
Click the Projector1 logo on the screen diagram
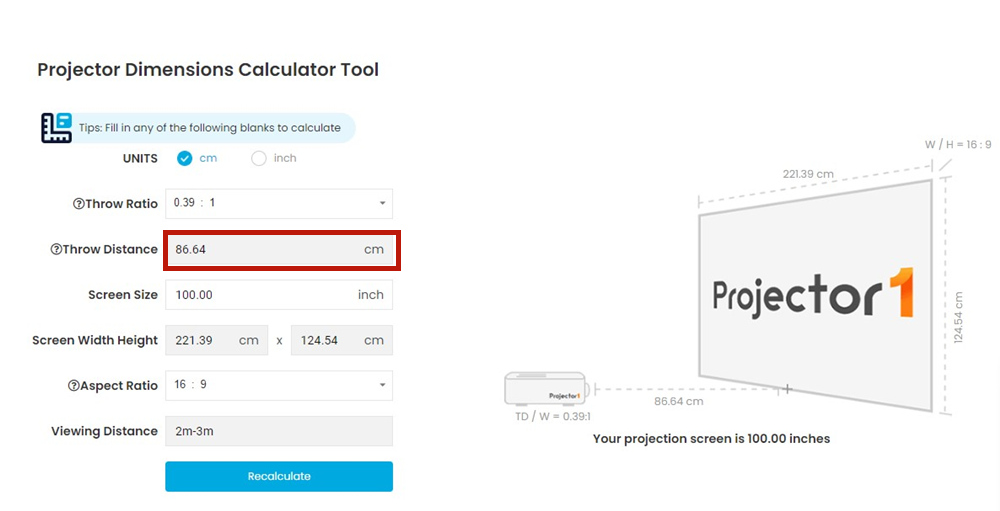click(x=812, y=296)
